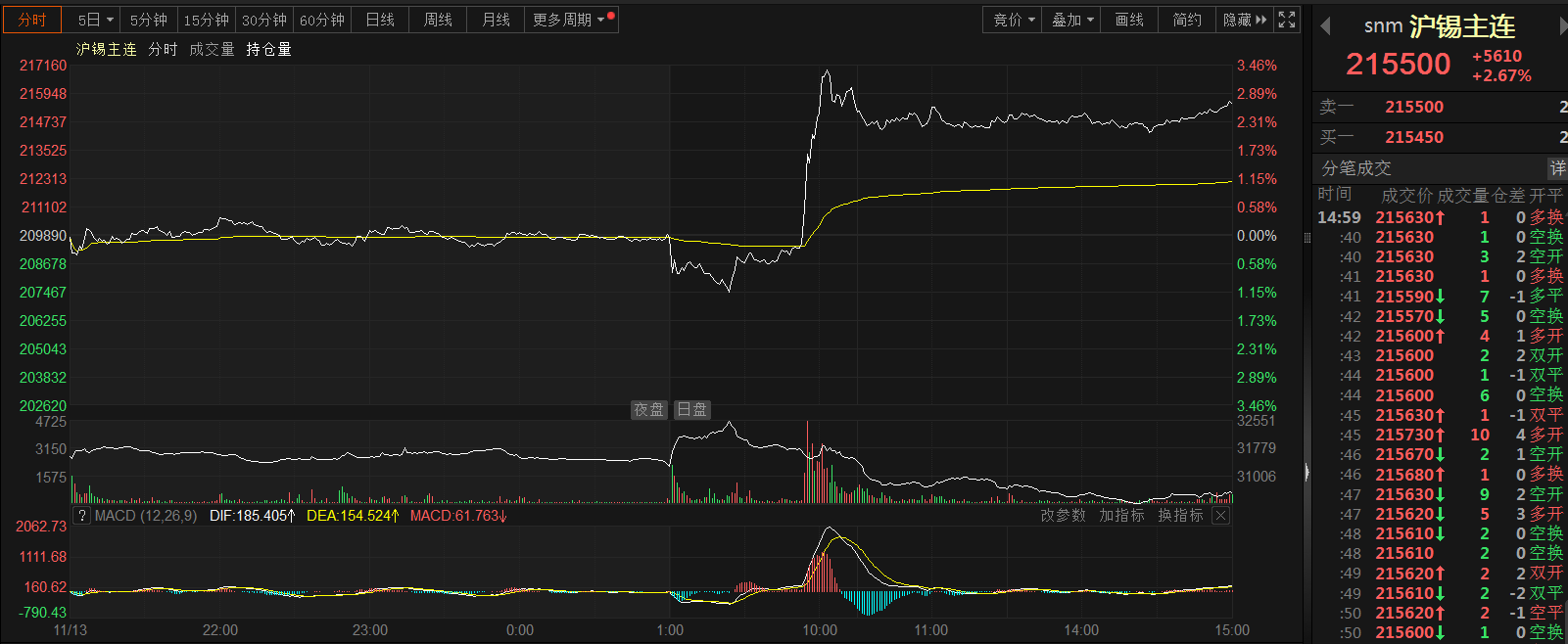Switch to the 30分钟 chart period
Viewport: 1568px width, 644px height.
click(264, 20)
